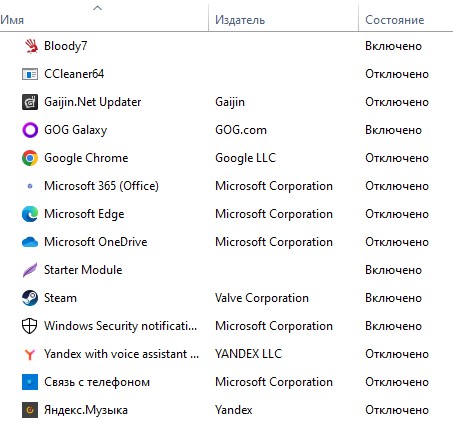Click the CCleaner64 icon
This screenshot has width=453, height=438.
[30, 74]
